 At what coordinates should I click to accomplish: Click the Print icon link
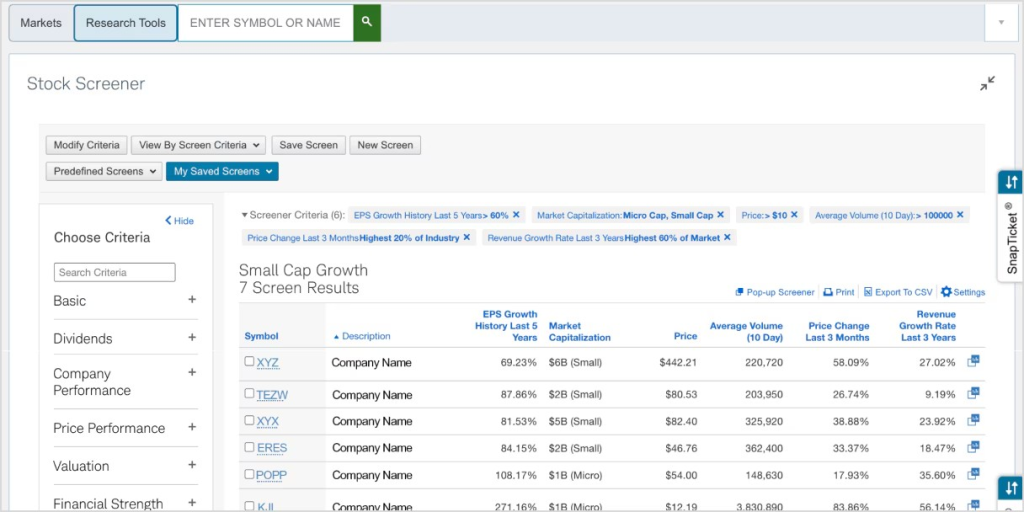coord(839,292)
